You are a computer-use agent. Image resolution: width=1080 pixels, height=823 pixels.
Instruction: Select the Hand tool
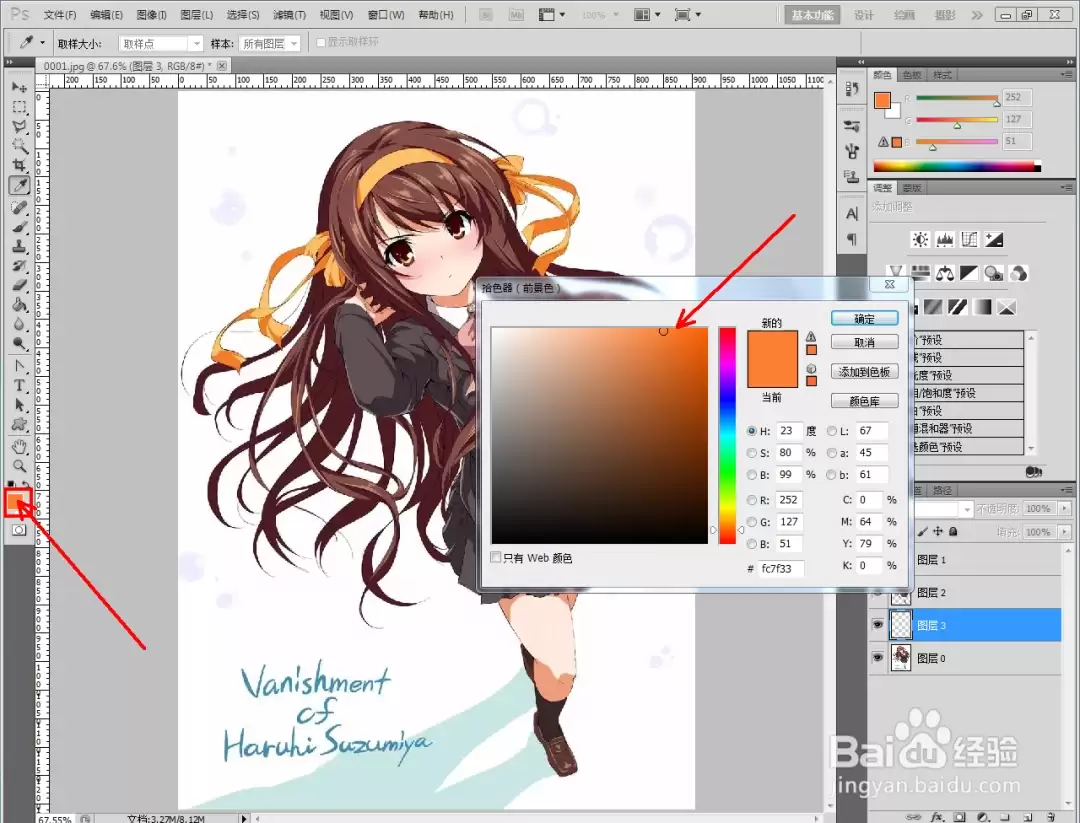tap(19, 446)
